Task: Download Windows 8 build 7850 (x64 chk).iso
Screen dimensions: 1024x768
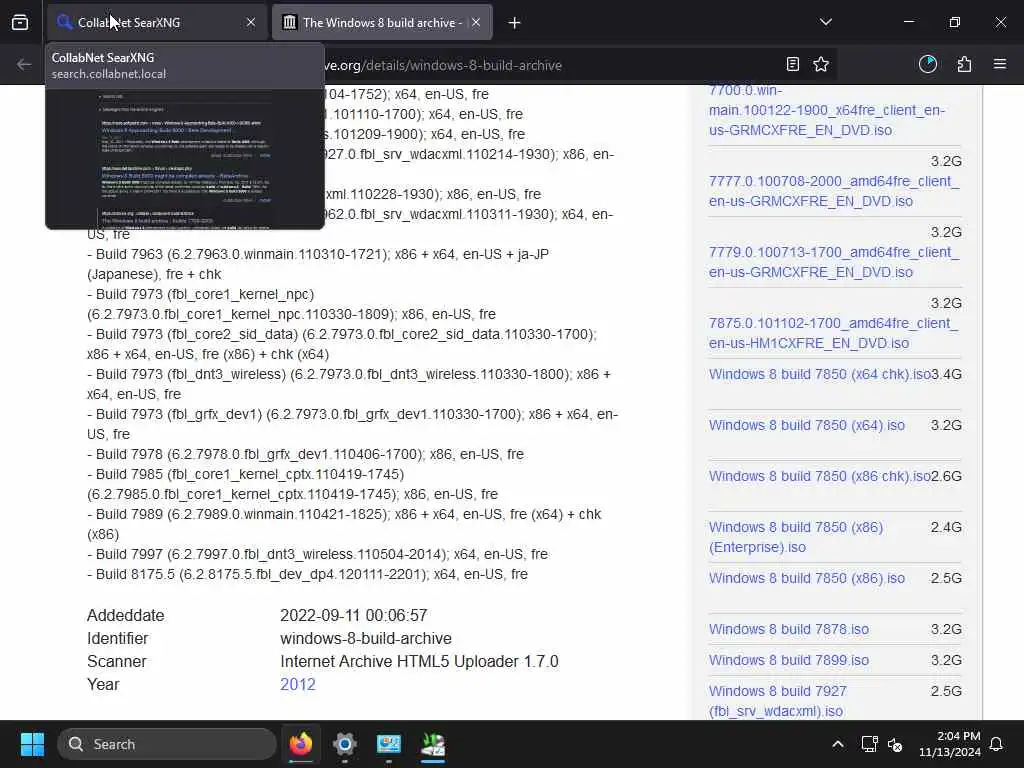Action: point(820,374)
